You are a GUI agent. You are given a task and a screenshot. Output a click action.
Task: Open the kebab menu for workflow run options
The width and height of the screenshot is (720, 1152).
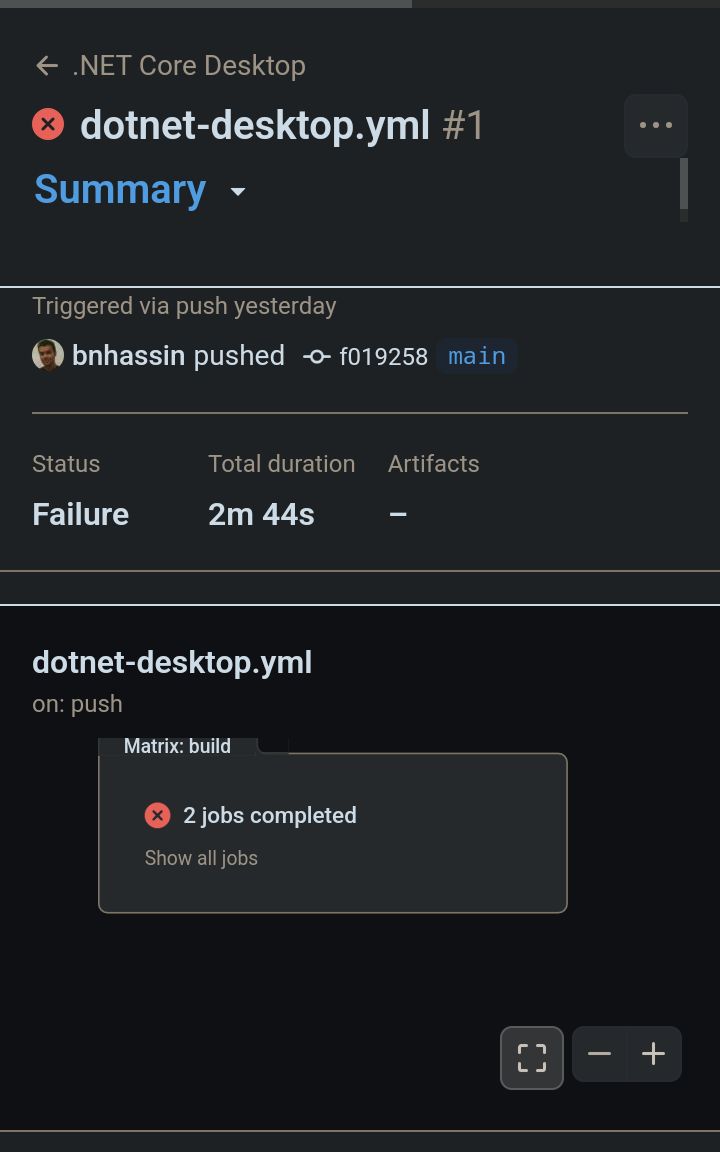tap(656, 124)
